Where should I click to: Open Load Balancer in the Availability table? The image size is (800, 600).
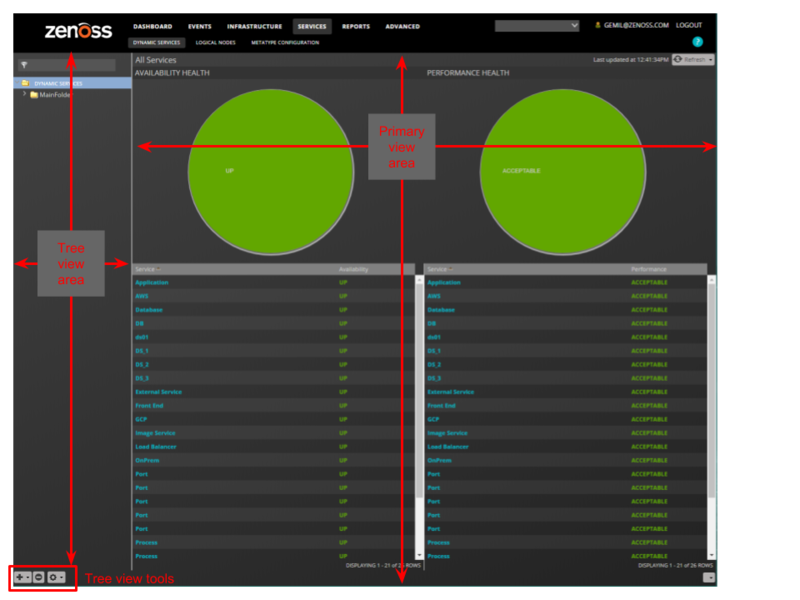coord(156,447)
